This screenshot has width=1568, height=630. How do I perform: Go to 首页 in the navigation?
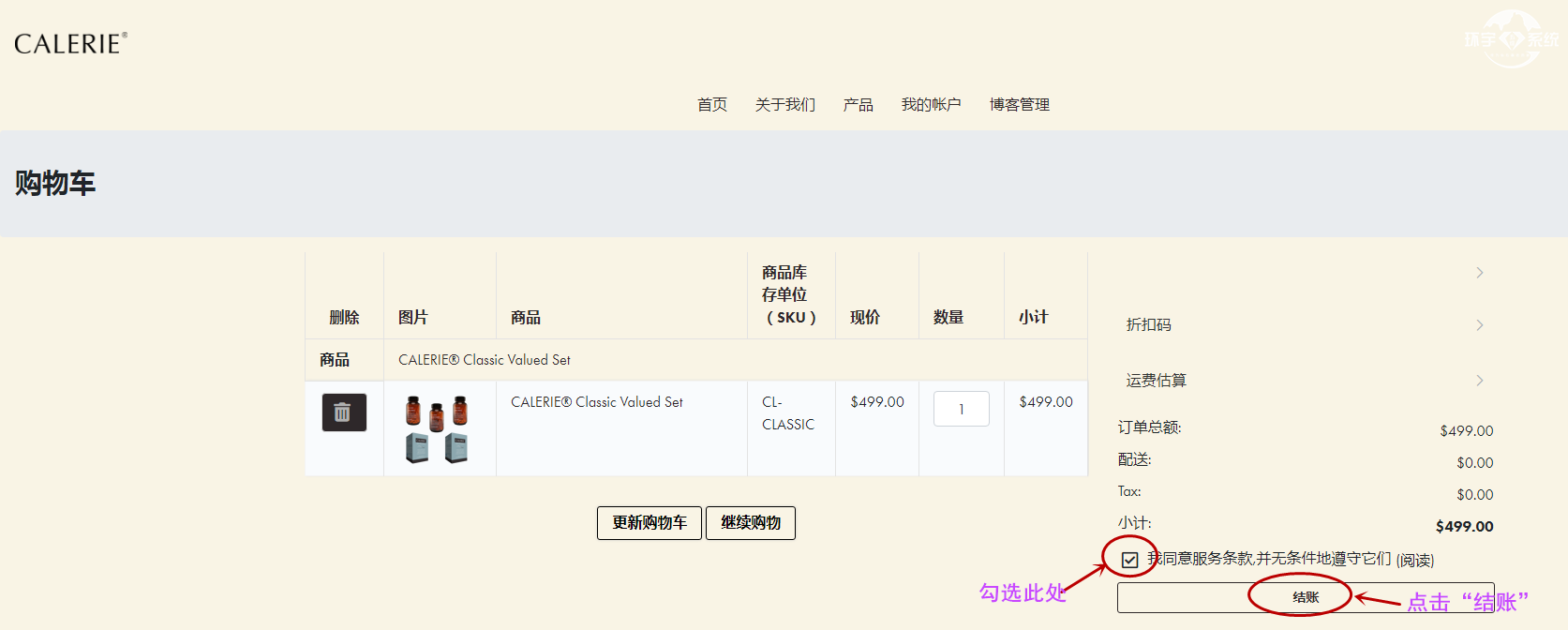click(x=712, y=104)
